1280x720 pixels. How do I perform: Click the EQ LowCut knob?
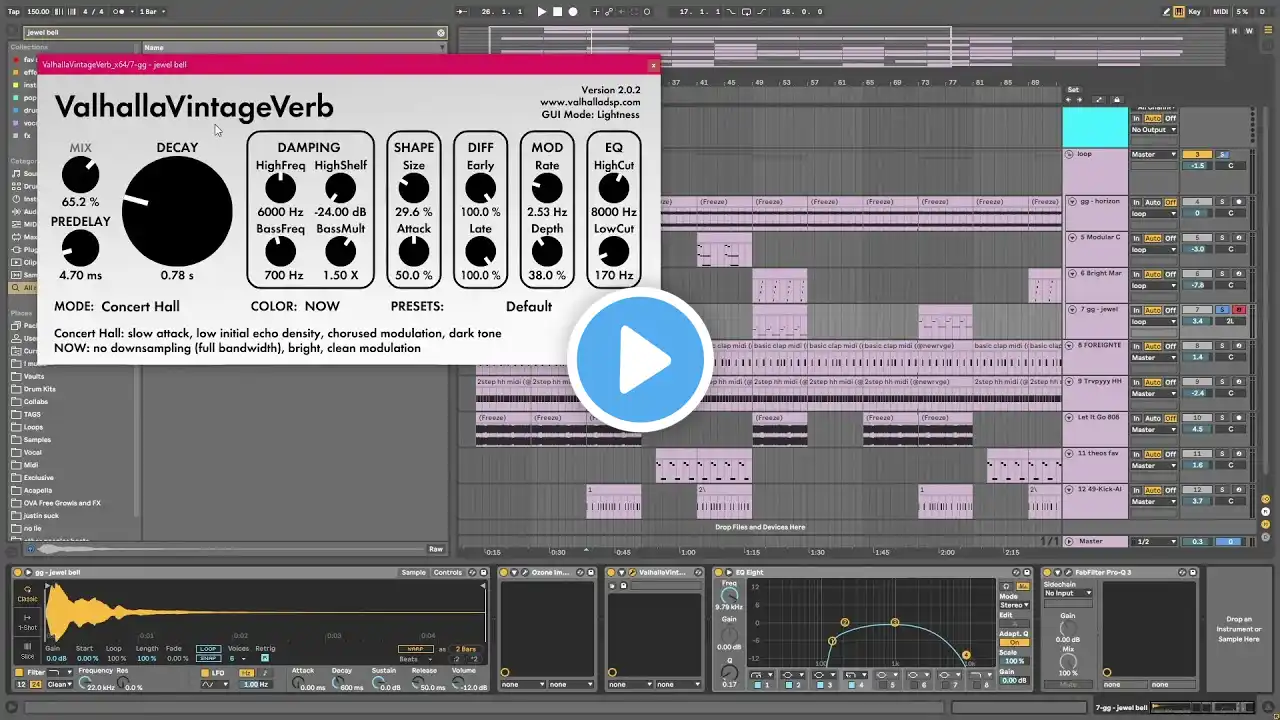coord(614,251)
